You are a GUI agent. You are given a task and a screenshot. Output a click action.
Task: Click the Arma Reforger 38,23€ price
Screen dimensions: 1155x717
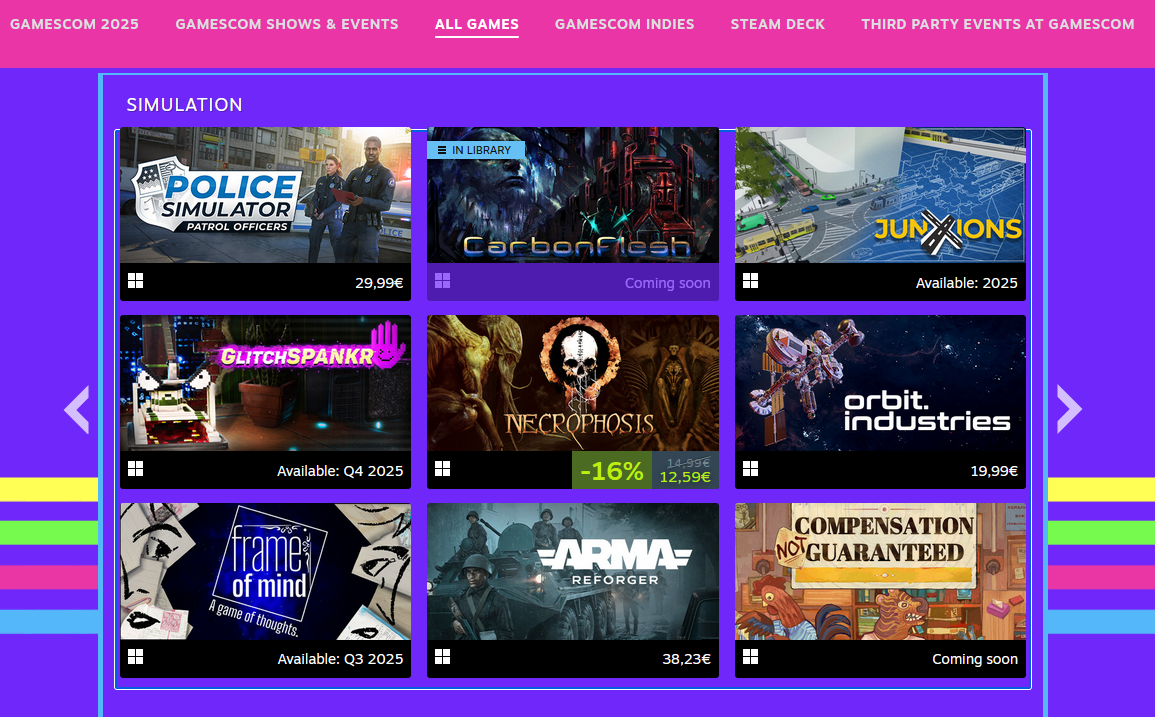click(x=686, y=659)
